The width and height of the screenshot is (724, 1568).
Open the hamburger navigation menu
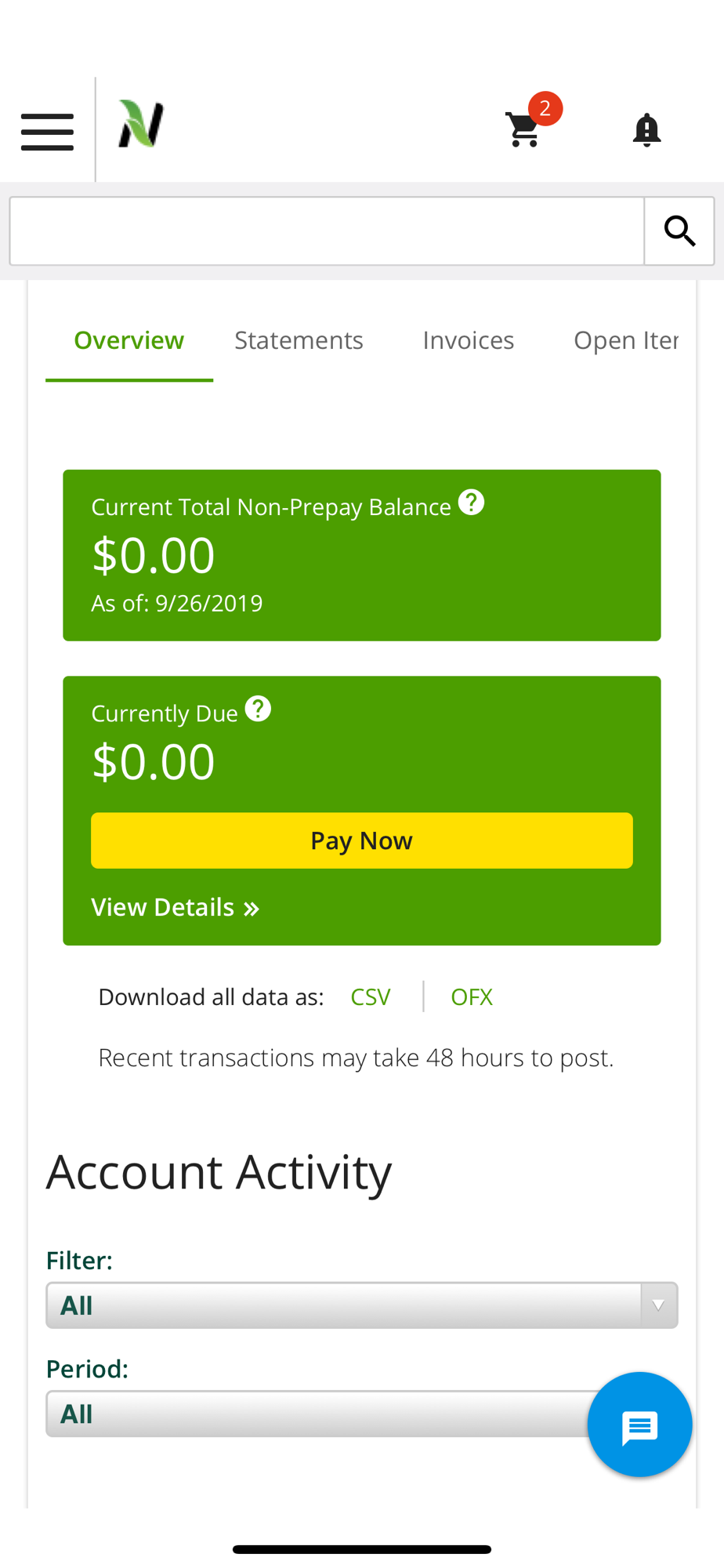47,131
